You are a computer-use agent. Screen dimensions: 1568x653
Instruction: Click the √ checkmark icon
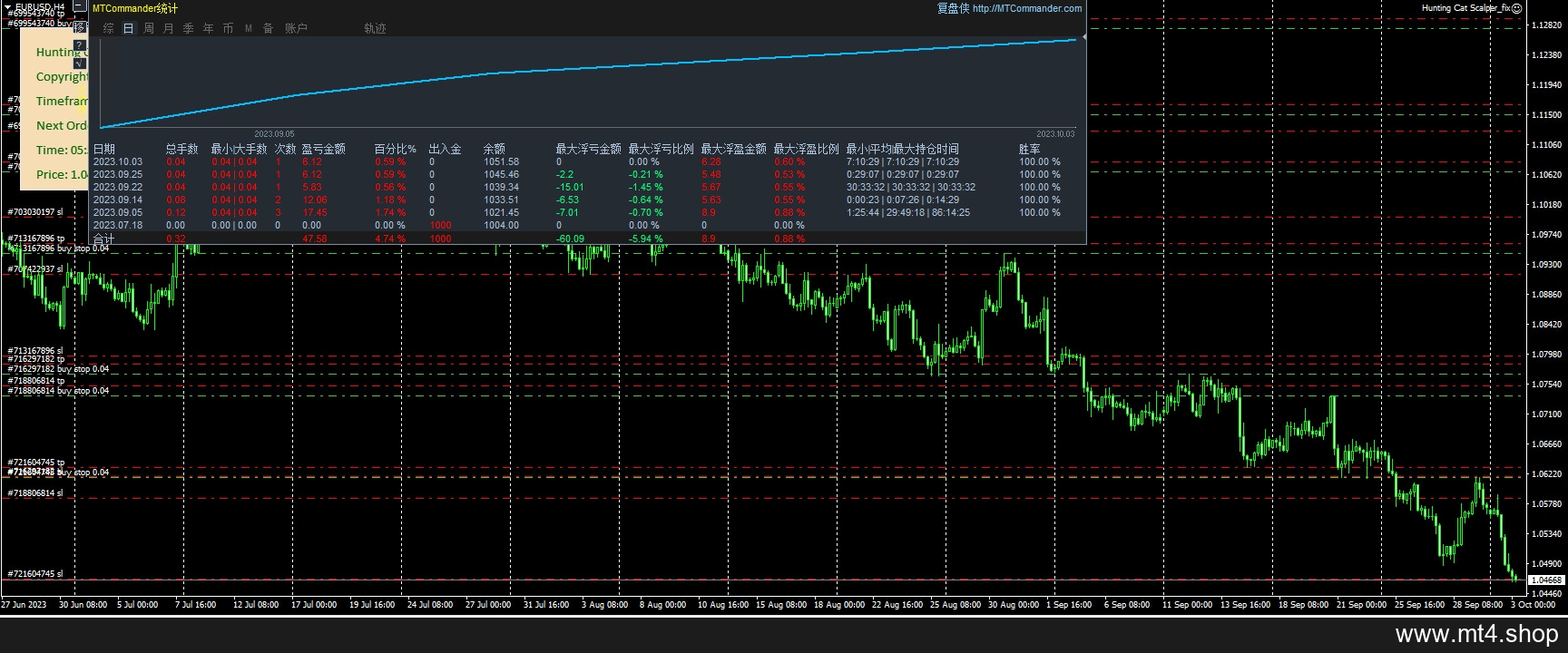79,63
